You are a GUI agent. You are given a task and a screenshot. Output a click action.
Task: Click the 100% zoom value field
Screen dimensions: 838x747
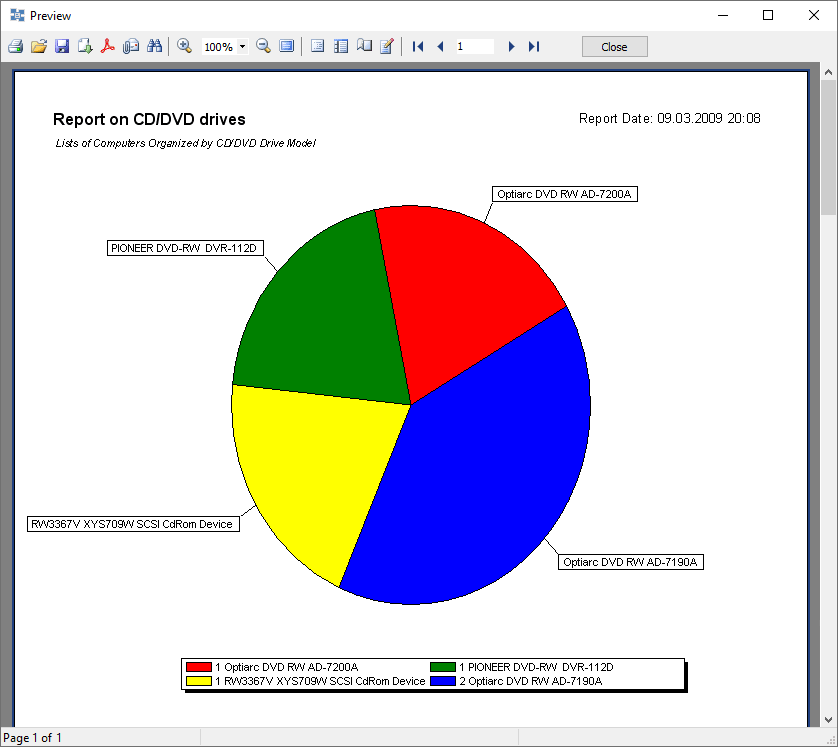pyautogui.click(x=219, y=46)
